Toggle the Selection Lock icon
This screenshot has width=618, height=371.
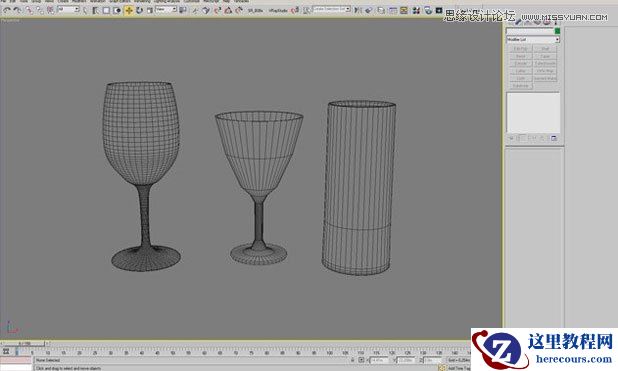pyautogui.click(x=352, y=360)
